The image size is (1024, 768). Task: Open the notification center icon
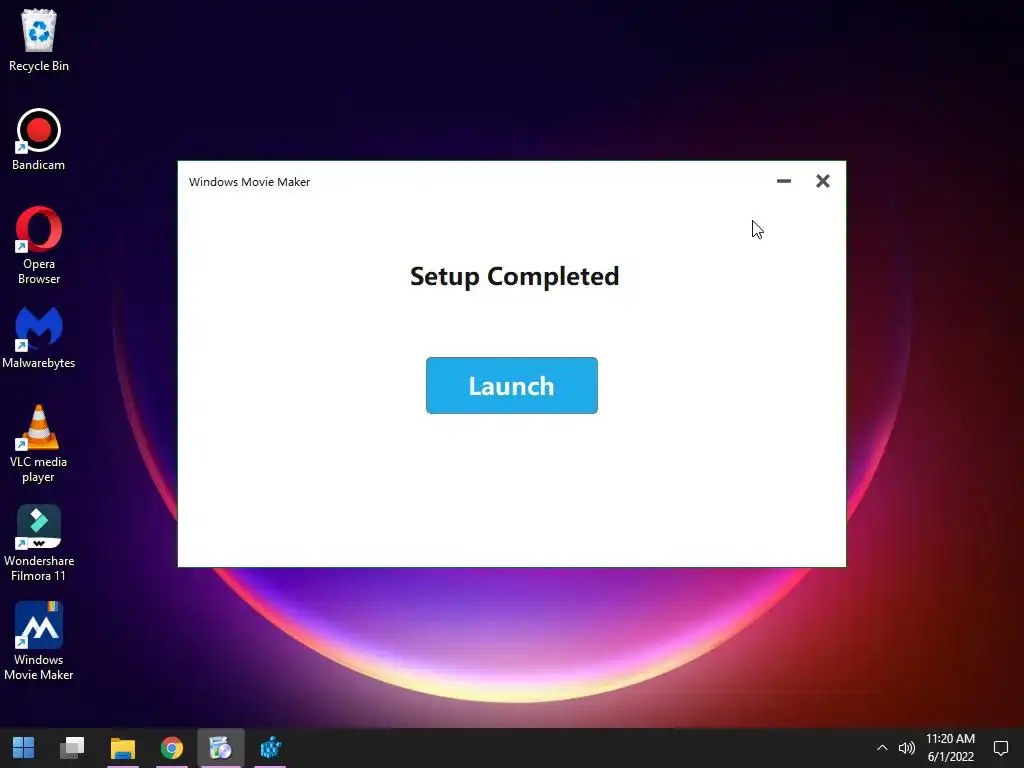pos(1000,748)
